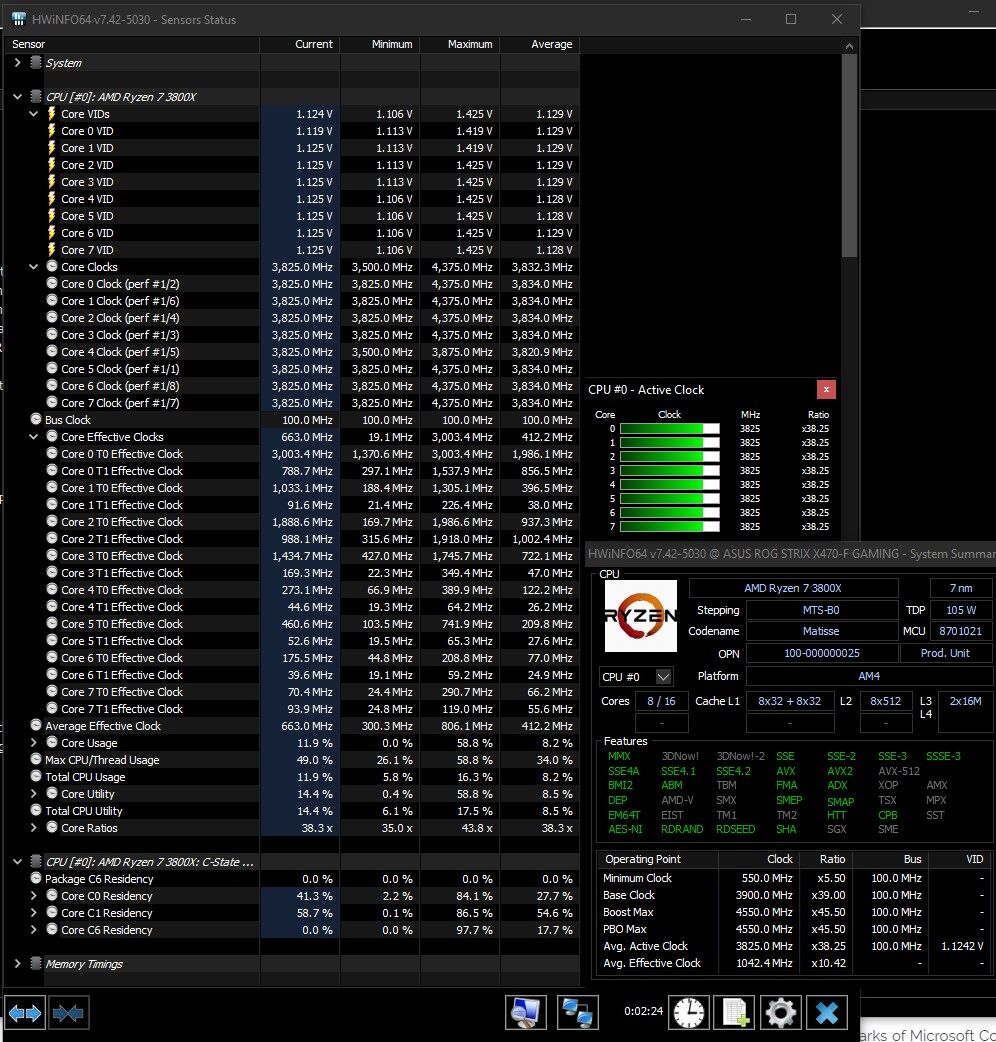Expand the Core Usage row
Image resolution: width=996 pixels, height=1042 pixels.
click(x=34, y=742)
